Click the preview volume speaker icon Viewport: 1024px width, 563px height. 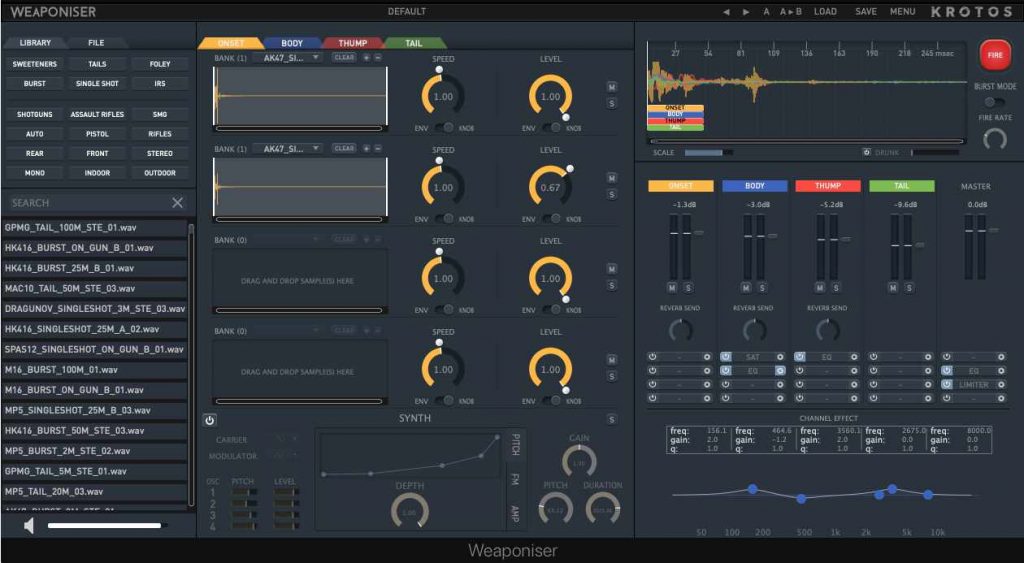[29, 525]
